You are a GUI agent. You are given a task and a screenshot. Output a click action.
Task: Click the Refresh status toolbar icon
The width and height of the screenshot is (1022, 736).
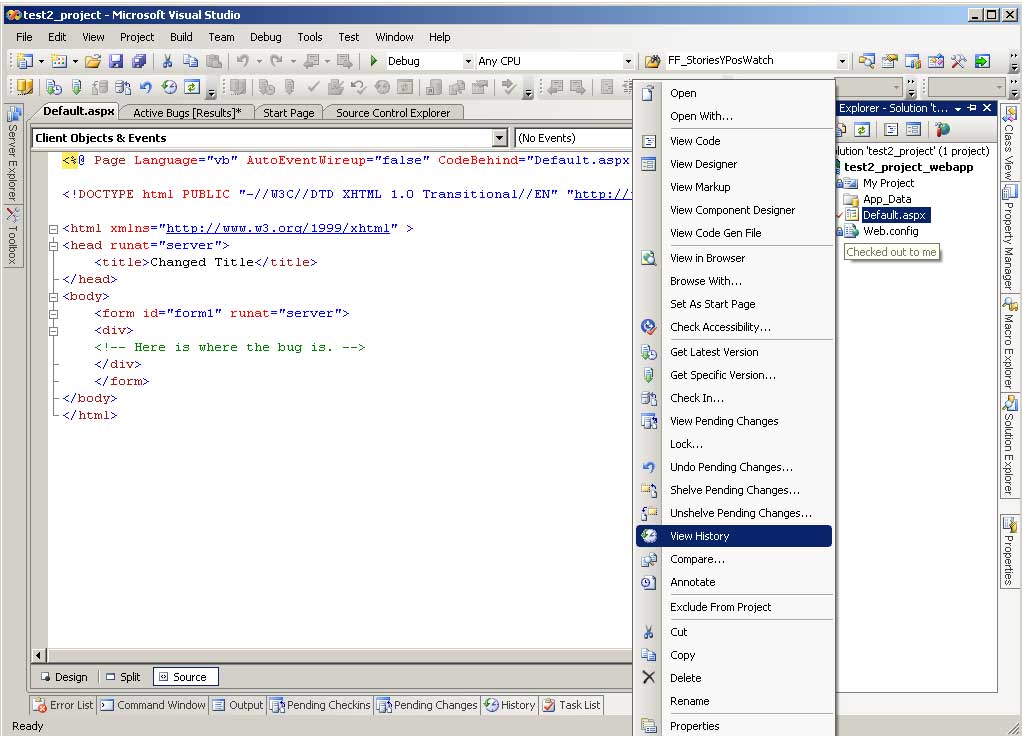click(192, 87)
